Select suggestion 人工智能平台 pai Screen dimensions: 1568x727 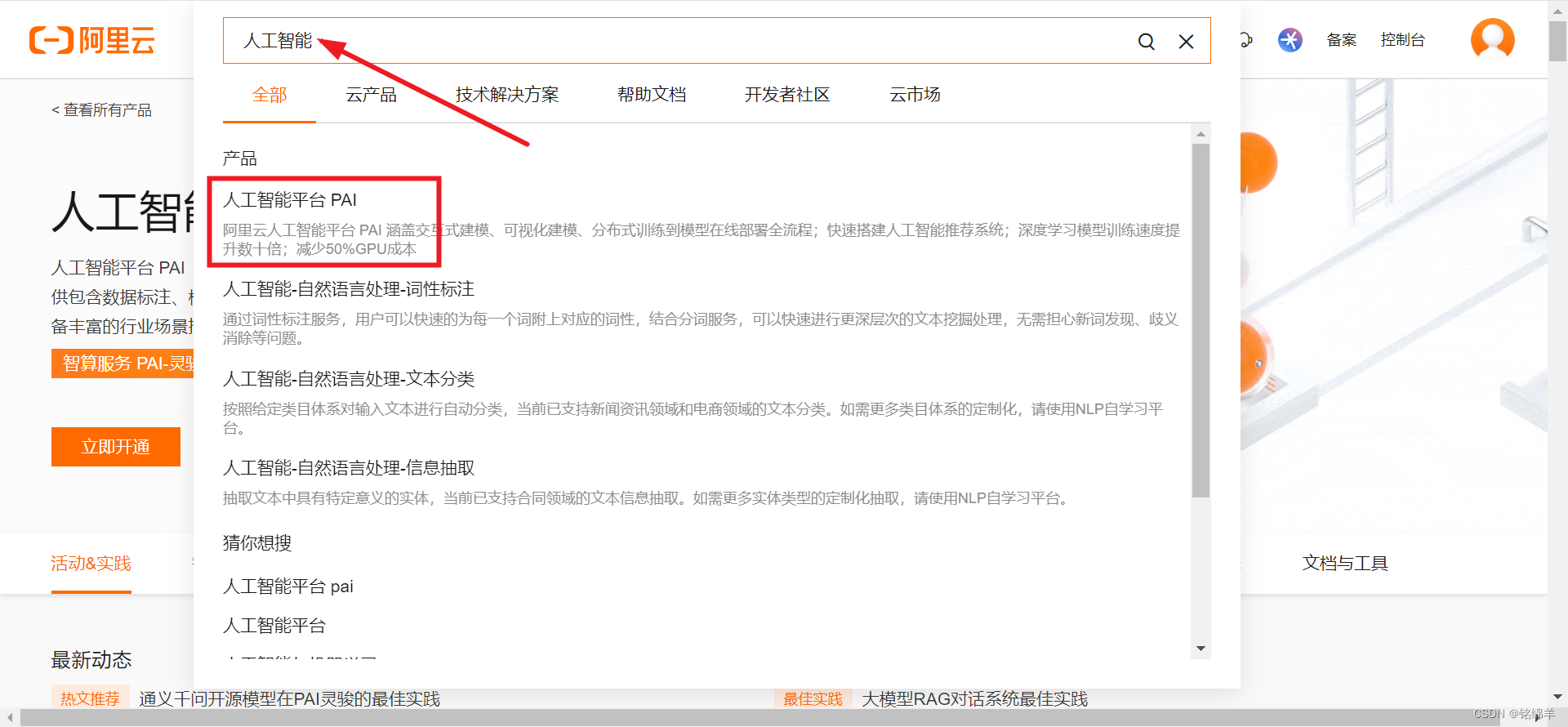(288, 587)
